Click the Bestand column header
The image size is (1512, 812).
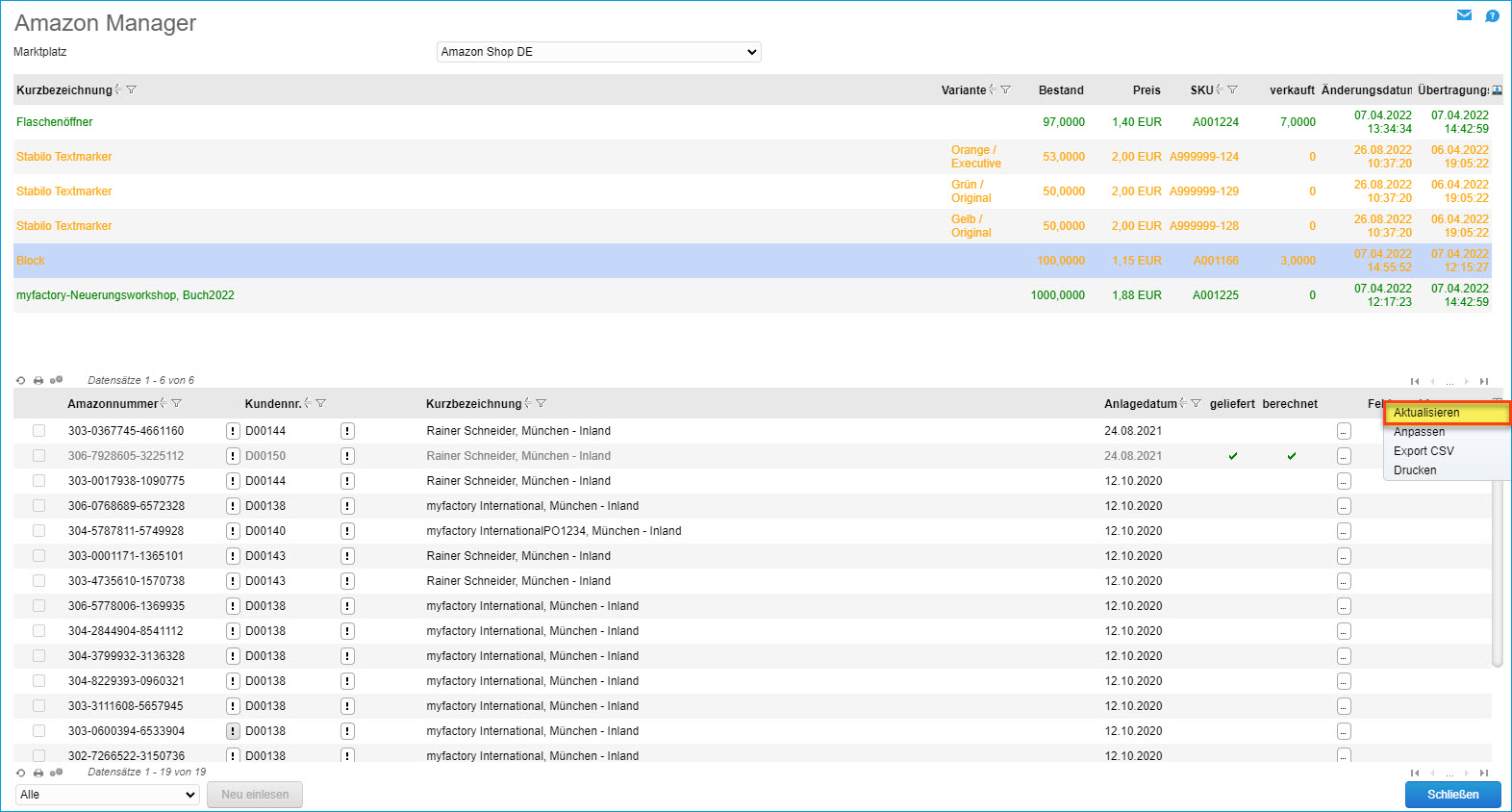[x=1061, y=90]
